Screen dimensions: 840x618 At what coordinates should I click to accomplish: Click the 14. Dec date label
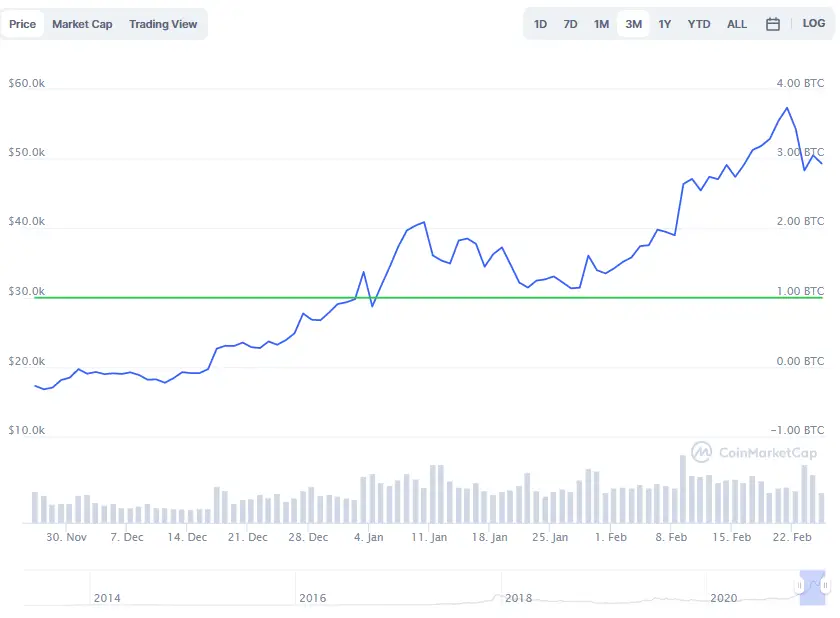[187, 537]
